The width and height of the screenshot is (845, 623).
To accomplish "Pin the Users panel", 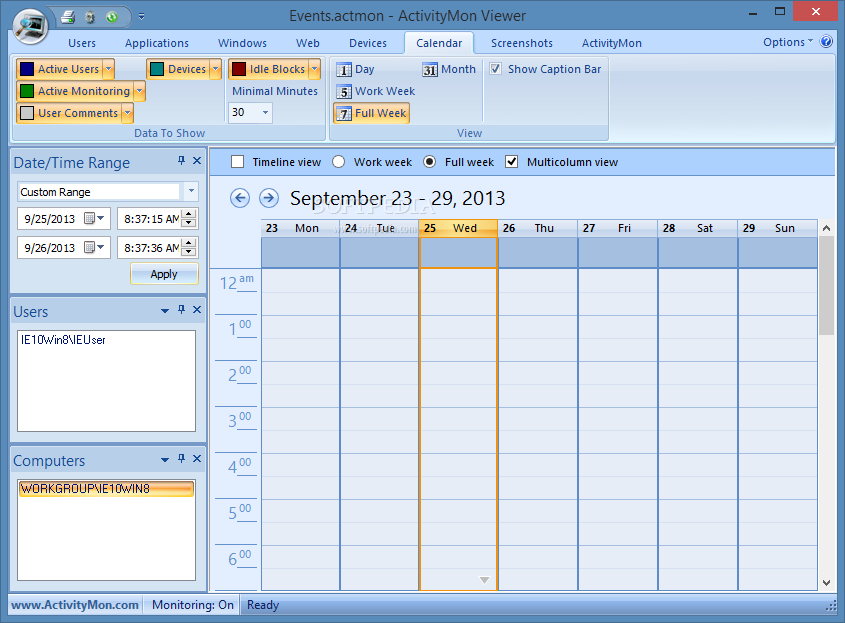I will tap(182, 309).
